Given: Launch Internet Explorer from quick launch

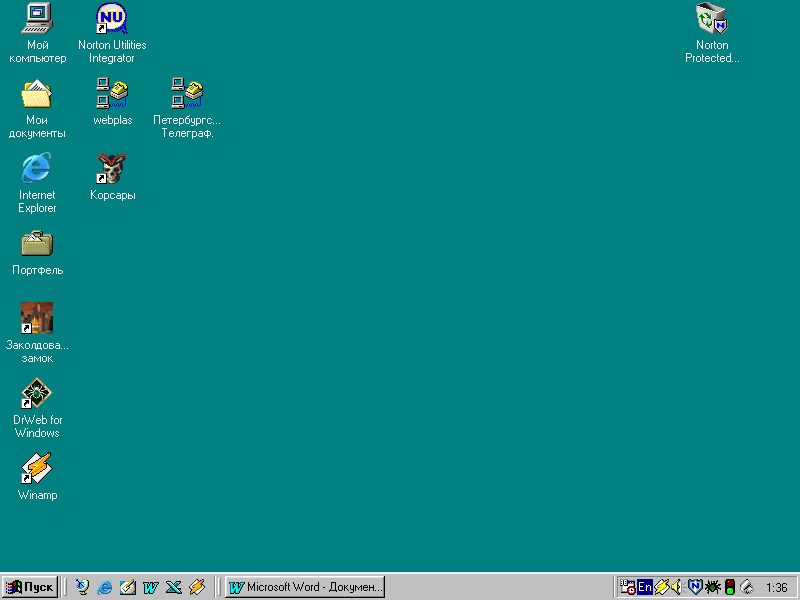Looking at the screenshot, I should [105, 587].
